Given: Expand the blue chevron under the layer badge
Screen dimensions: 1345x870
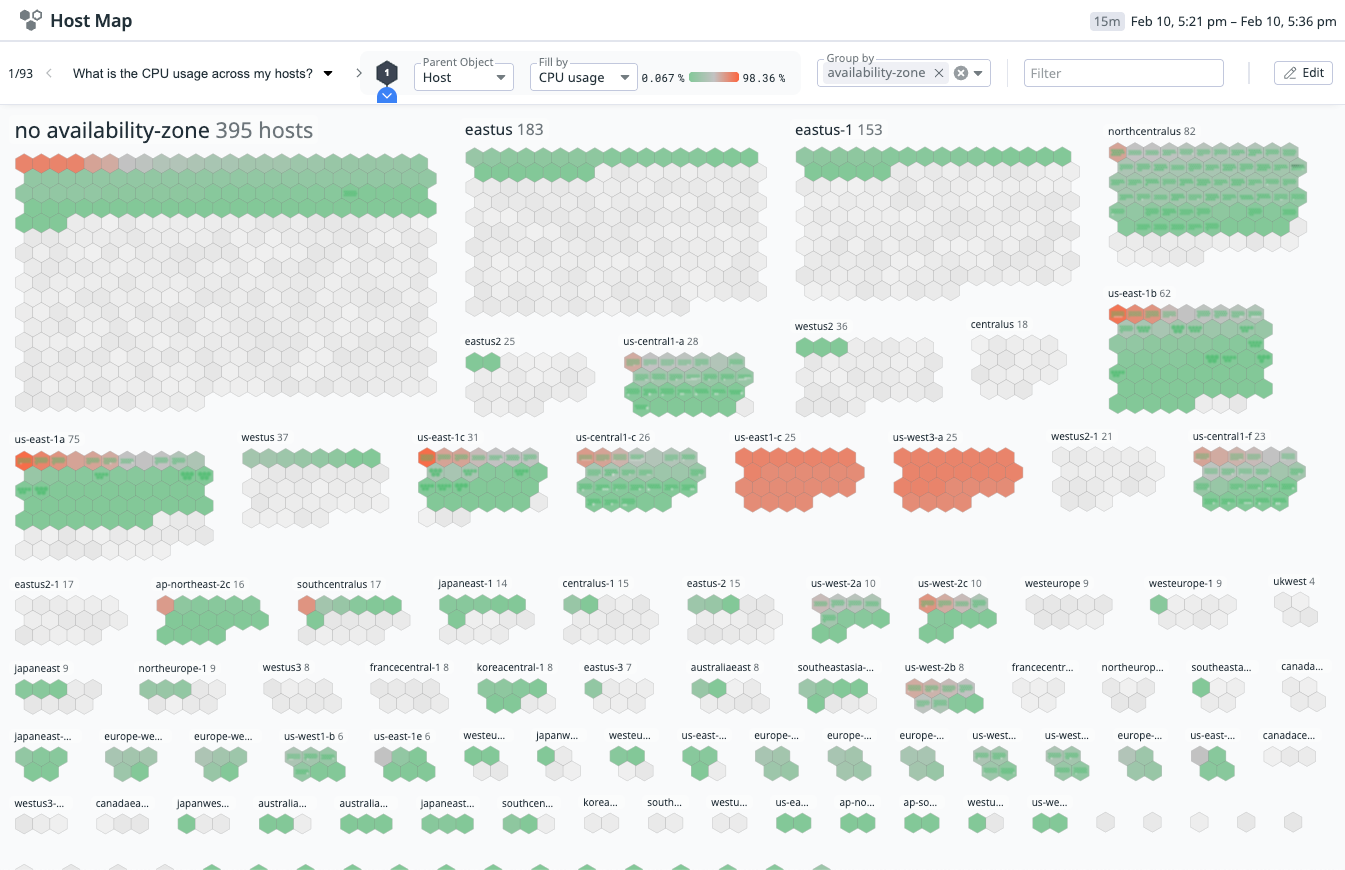Looking at the screenshot, I should 387,96.
